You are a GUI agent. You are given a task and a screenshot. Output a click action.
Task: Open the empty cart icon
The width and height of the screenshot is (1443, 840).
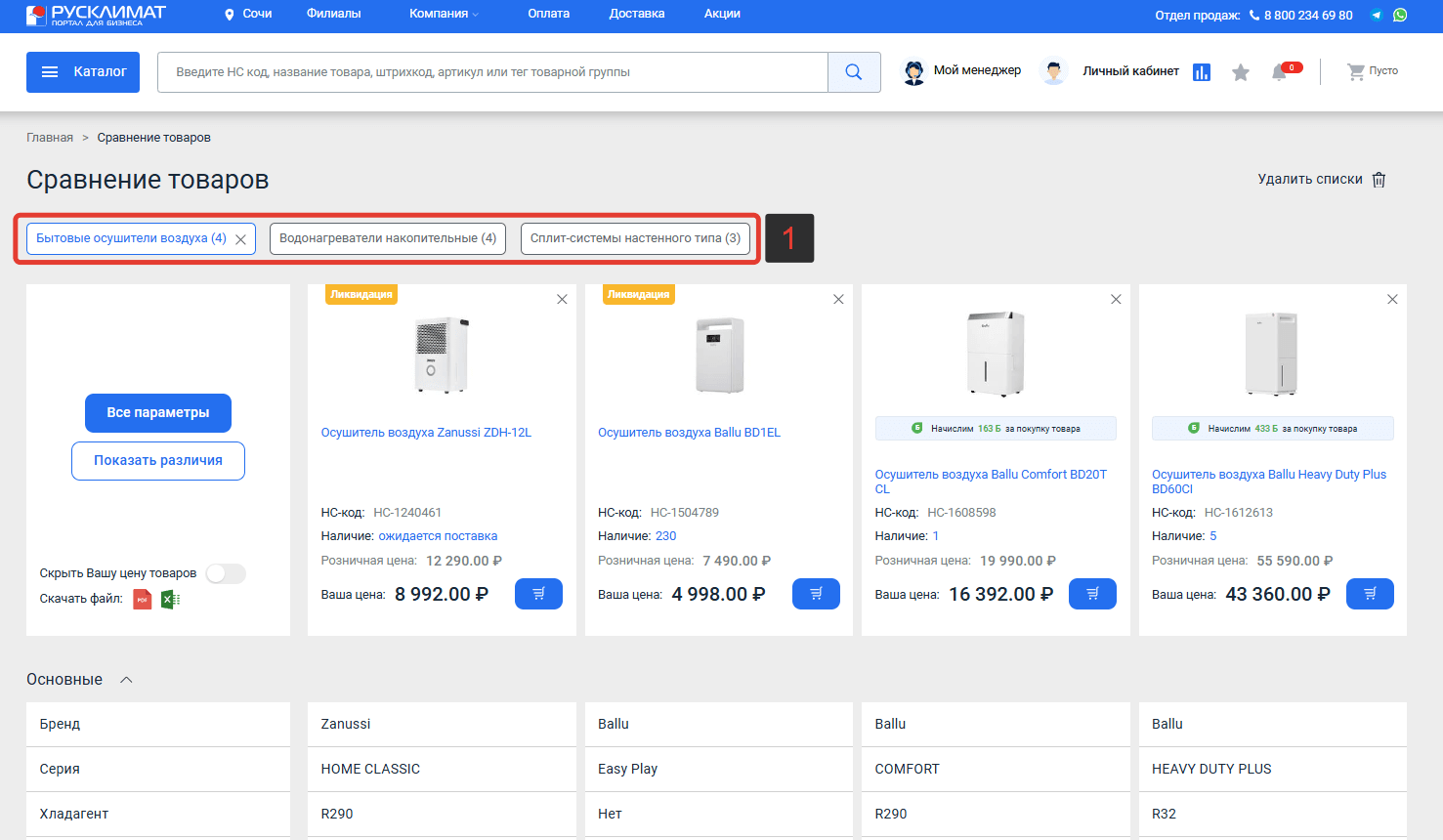pos(1356,71)
